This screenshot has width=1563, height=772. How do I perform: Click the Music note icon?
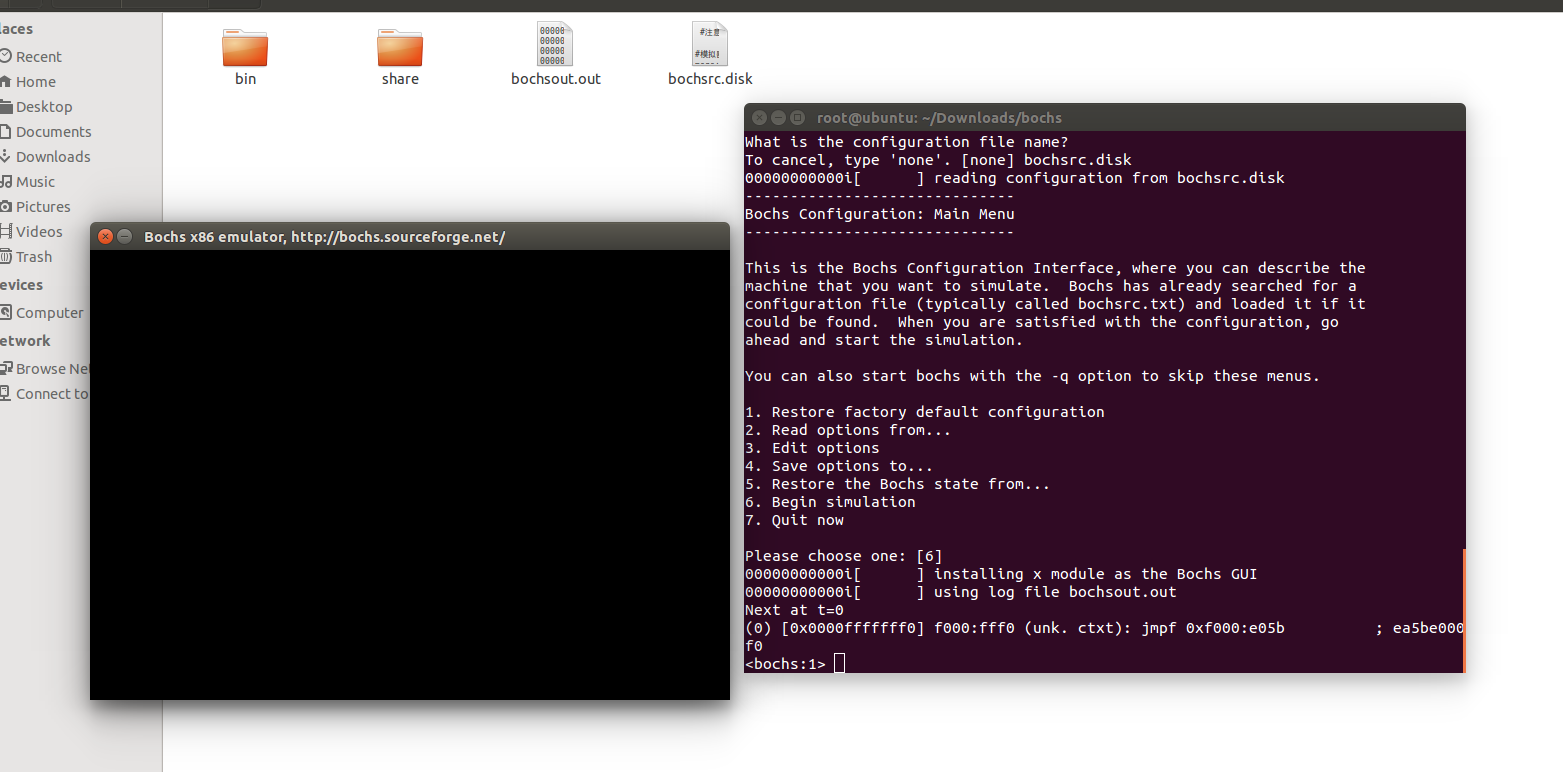coord(5,182)
